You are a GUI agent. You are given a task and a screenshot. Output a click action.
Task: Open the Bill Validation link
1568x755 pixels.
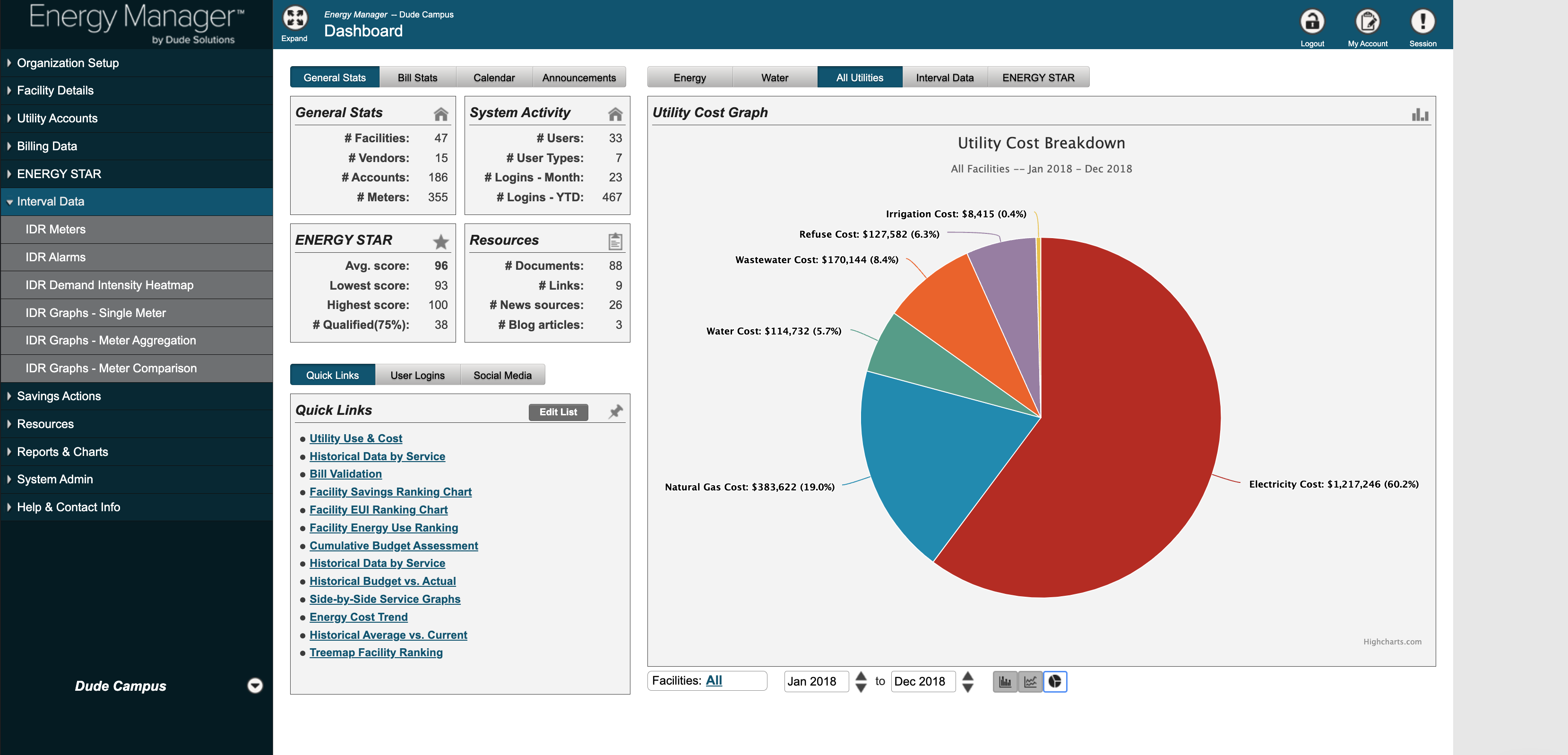click(345, 474)
